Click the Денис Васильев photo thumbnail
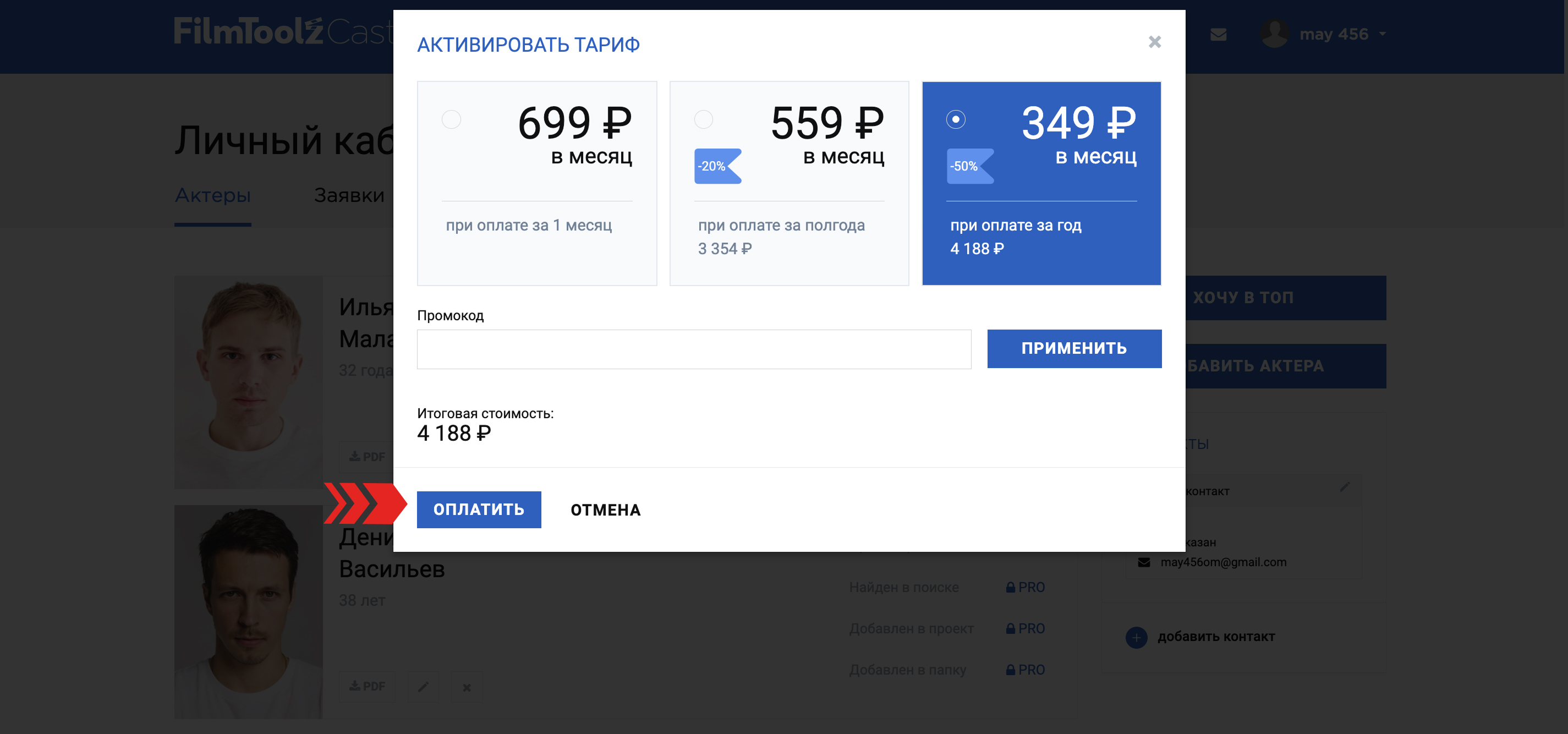Viewport: 1568px width, 734px height. (x=248, y=611)
